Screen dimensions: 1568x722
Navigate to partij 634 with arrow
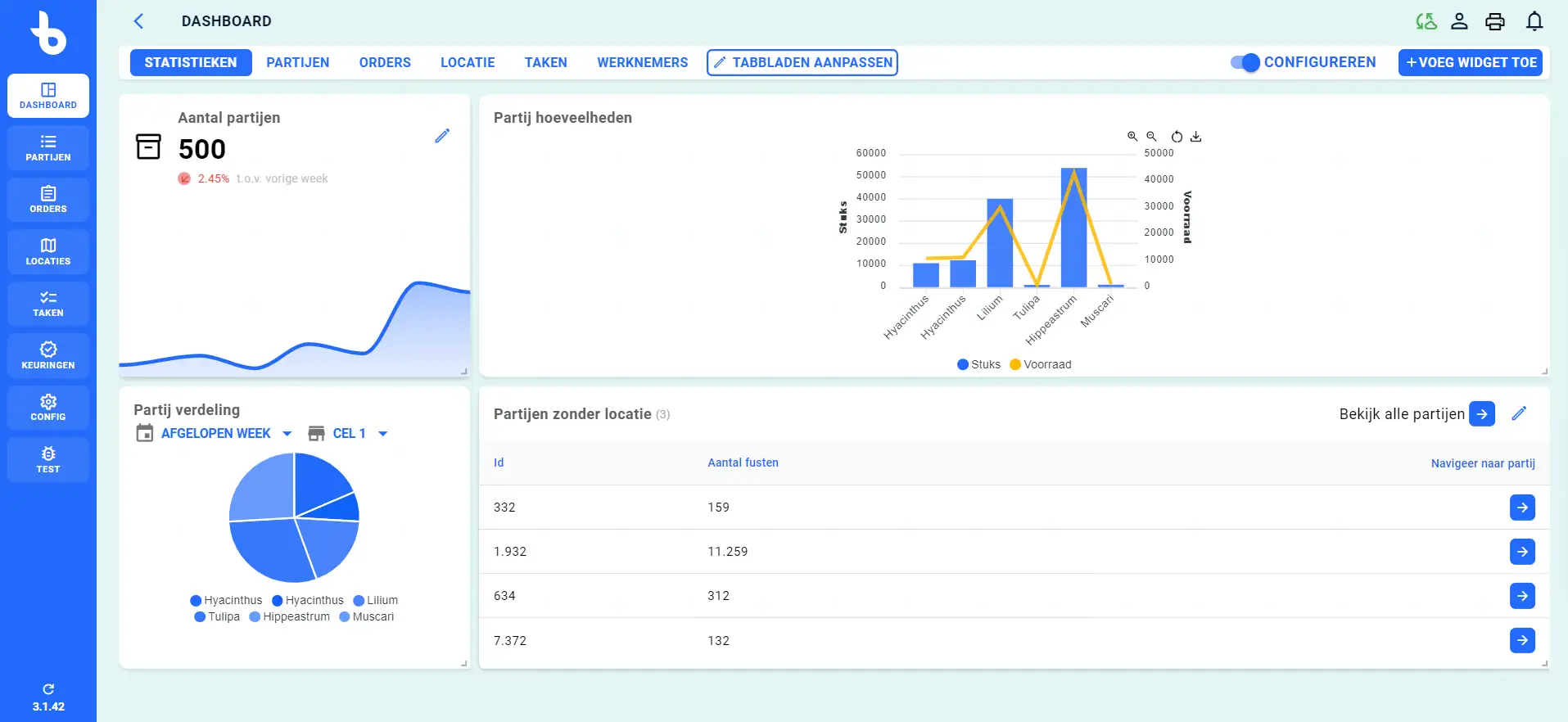[1522, 596]
